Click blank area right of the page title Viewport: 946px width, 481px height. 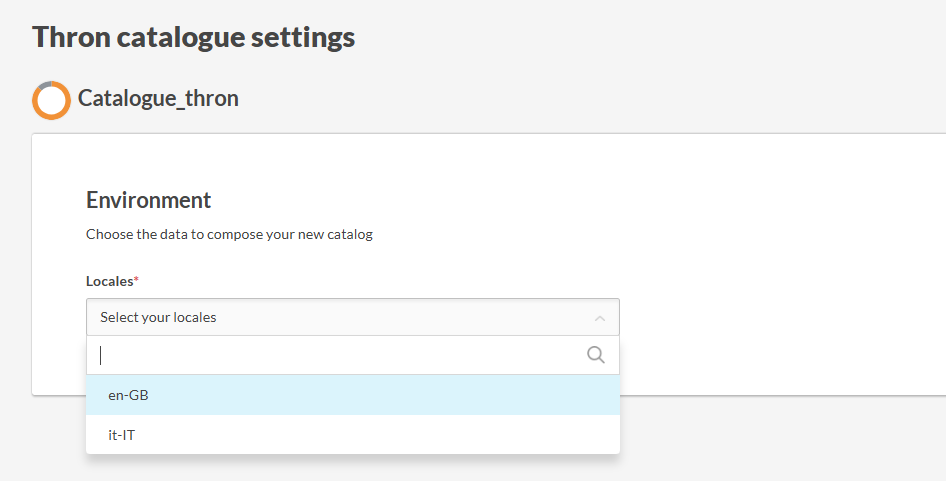pyautogui.click(x=650, y=37)
